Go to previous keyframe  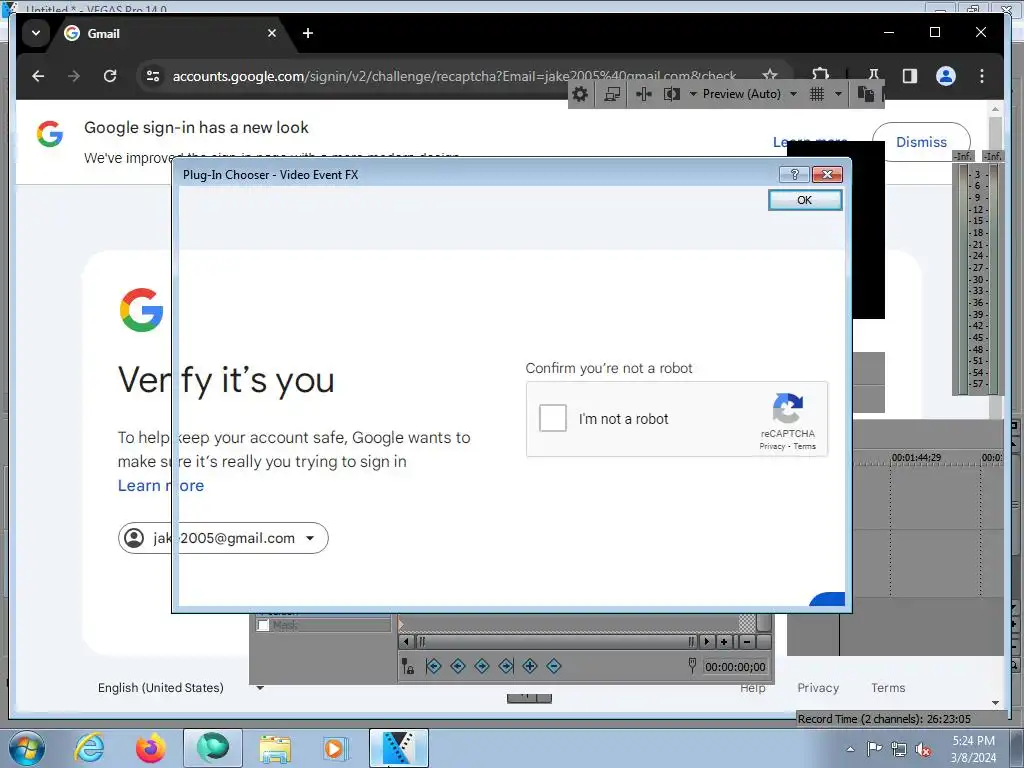[x=458, y=666]
